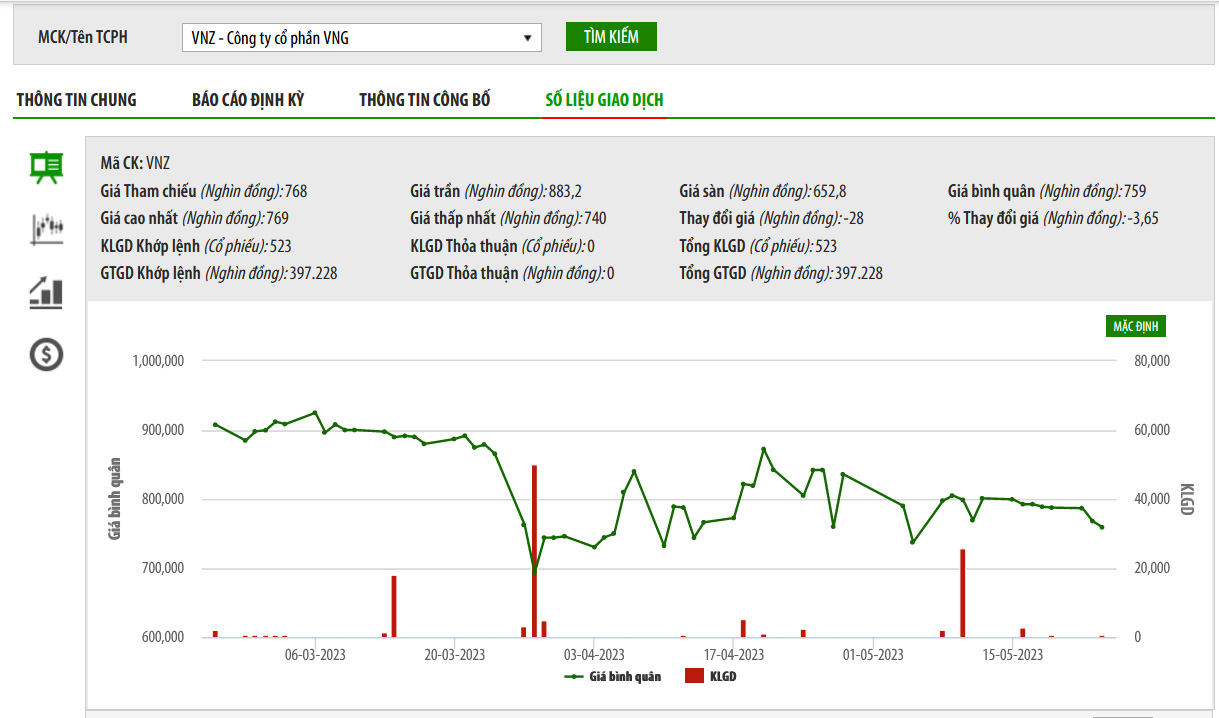Hide the KLGD series via legend label

[723, 677]
